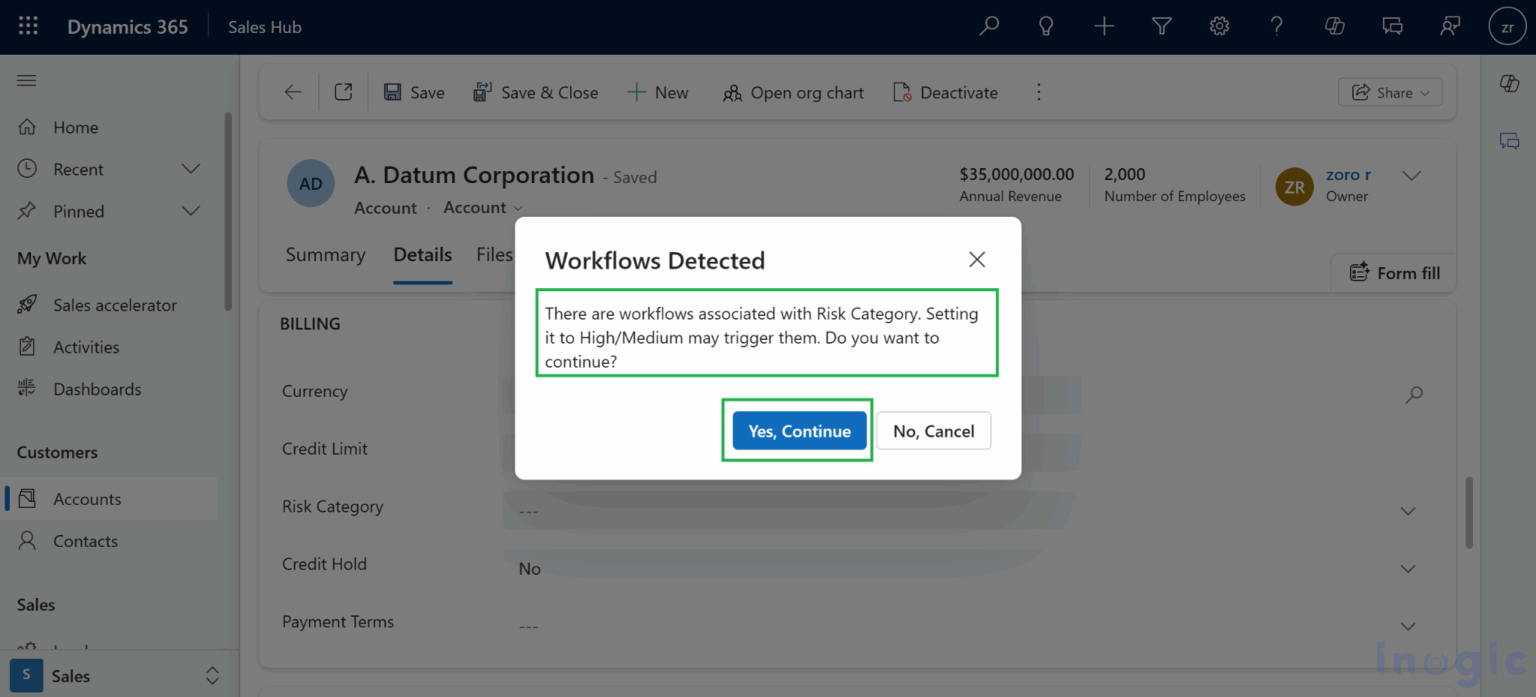Open global search in the top bar
Image resolution: width=1536 pixels, height=697 pixels.
point(988,26)
